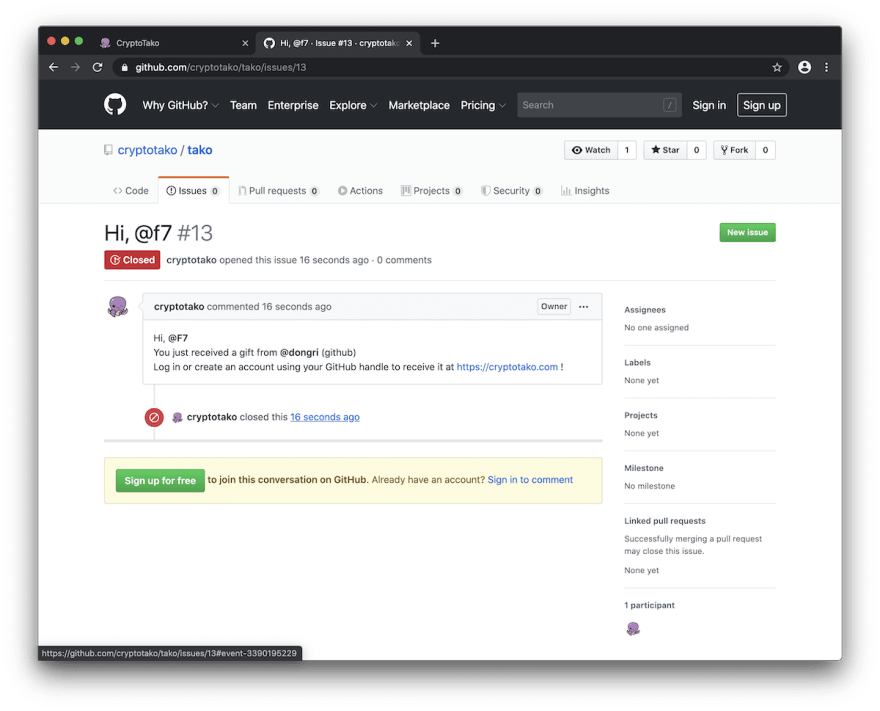Image resolution: width=880 pixels, height=711 pixels.
Task: Click the repository icon next to cryptotako
Action: pyautogui.click(x=108, y=150)
